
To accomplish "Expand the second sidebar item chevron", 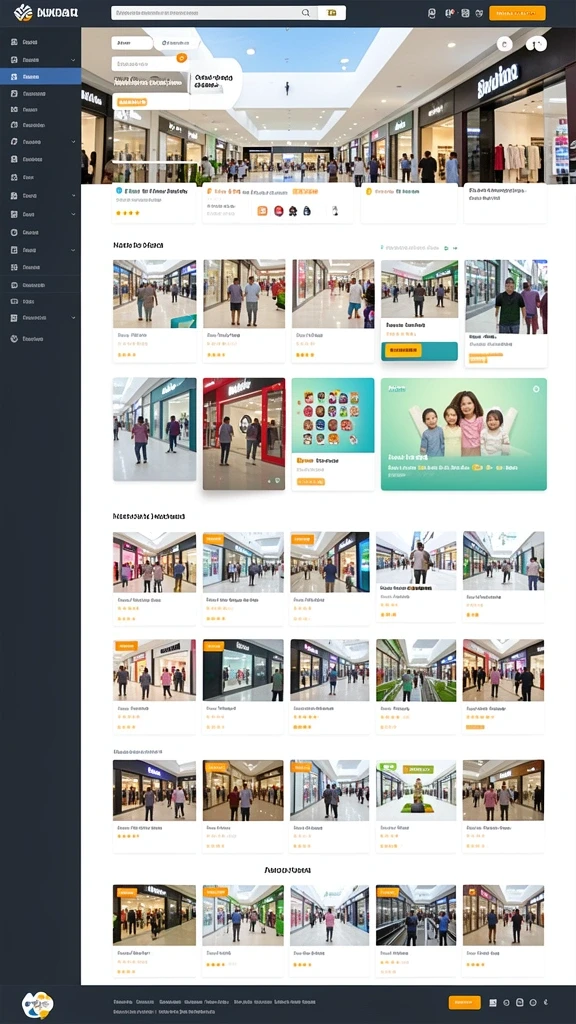I will [x=73, y=59].
